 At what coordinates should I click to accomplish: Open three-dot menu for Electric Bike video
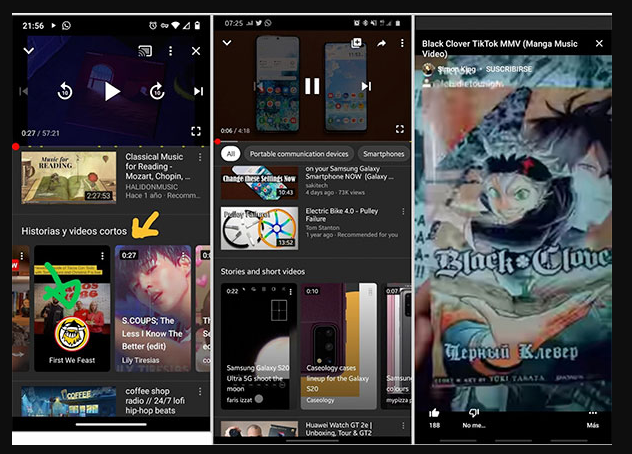[404, 212]
